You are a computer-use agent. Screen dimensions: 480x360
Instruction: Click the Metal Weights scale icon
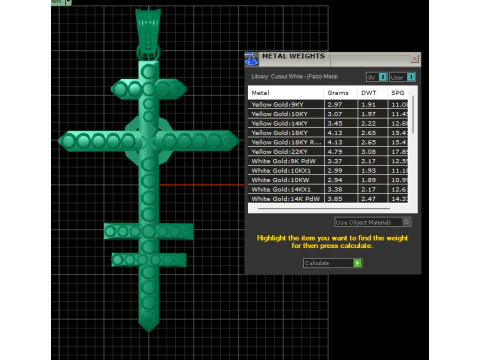[251, 60]
